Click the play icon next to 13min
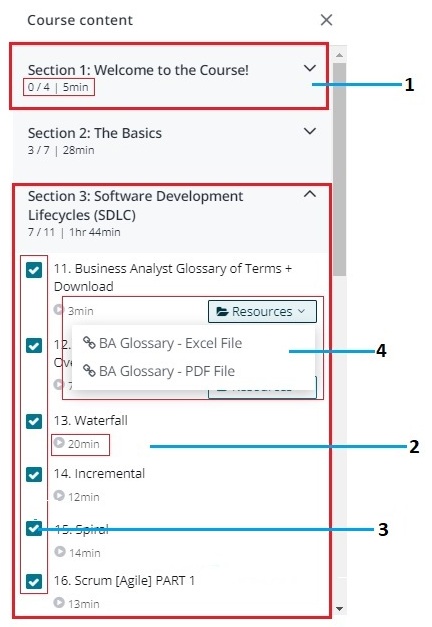This screenshot has width=432, height=627. 59,602
